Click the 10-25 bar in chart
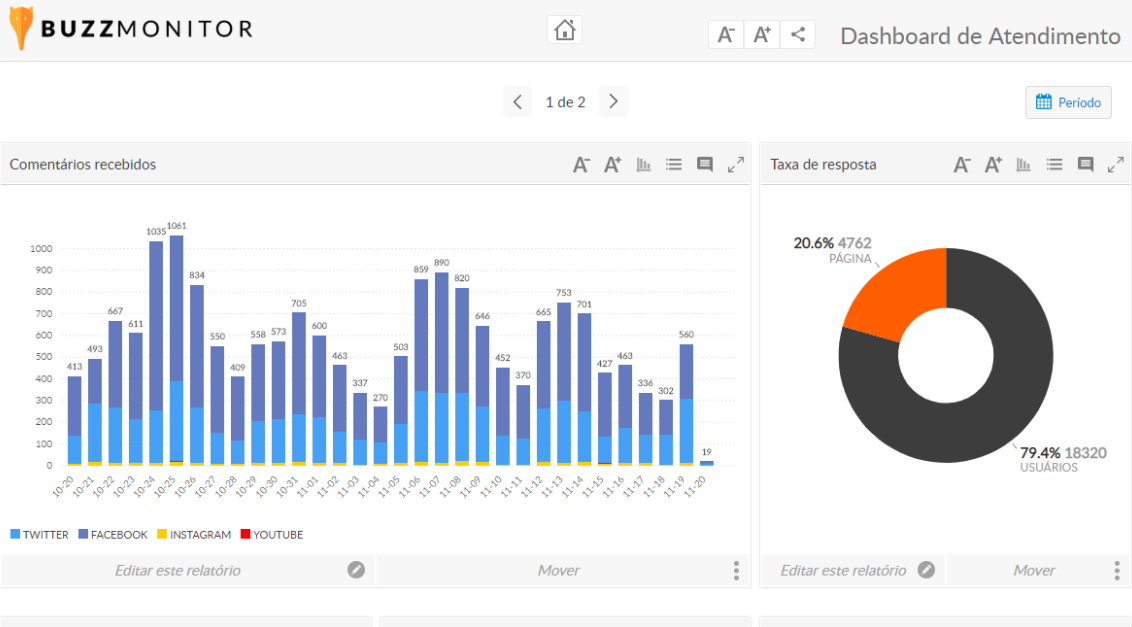 [x=176, y=340]
